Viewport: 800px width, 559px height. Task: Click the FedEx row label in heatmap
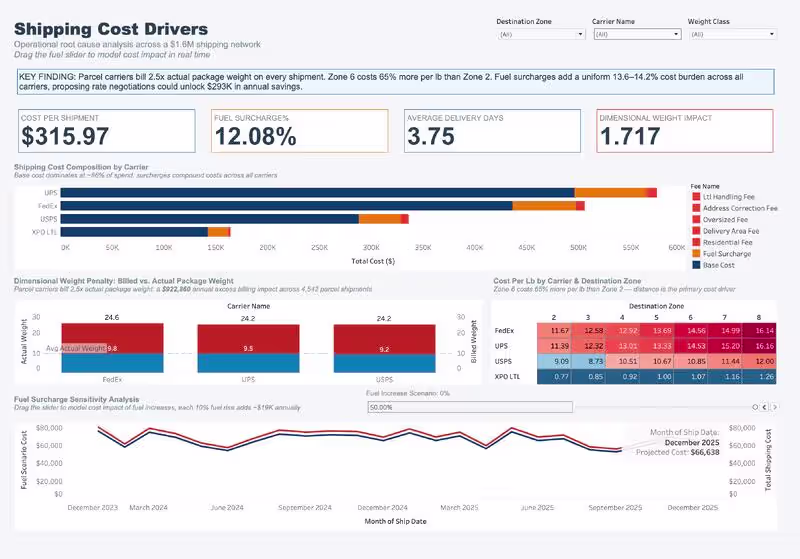pos(504,331)
